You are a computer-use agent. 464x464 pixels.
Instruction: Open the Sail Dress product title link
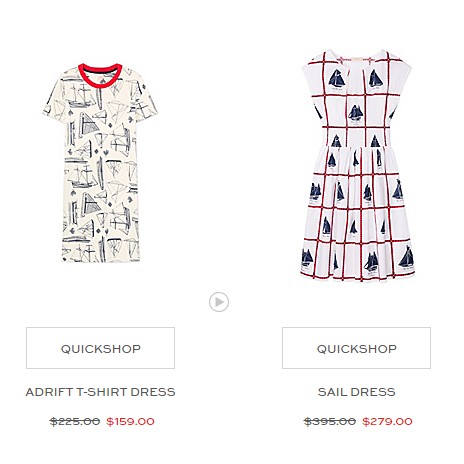tap(356, 392)
